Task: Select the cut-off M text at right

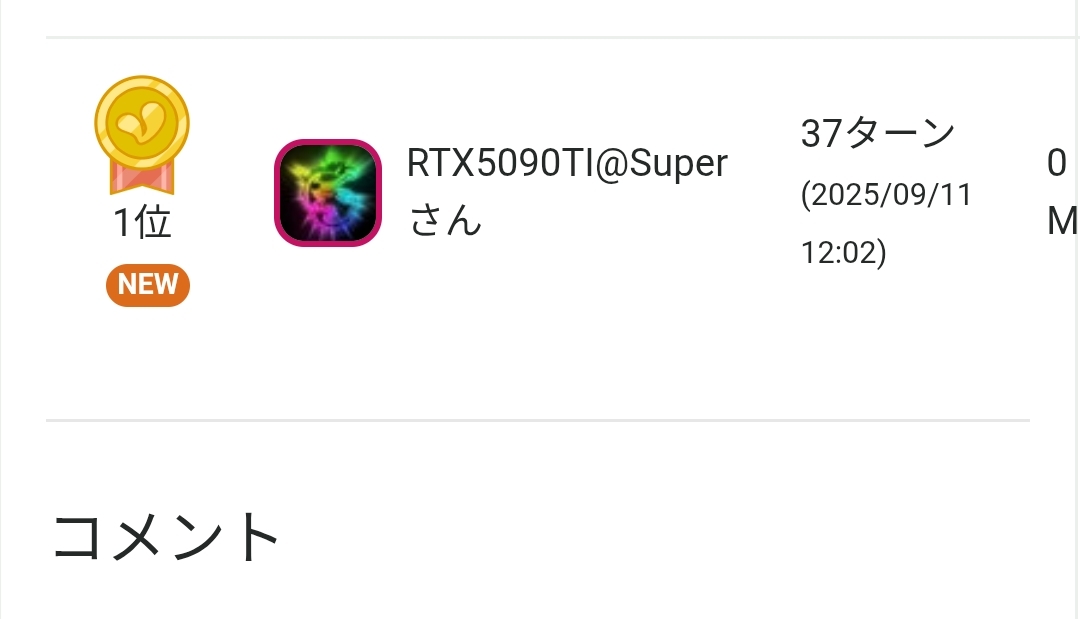Action: 1063,222
